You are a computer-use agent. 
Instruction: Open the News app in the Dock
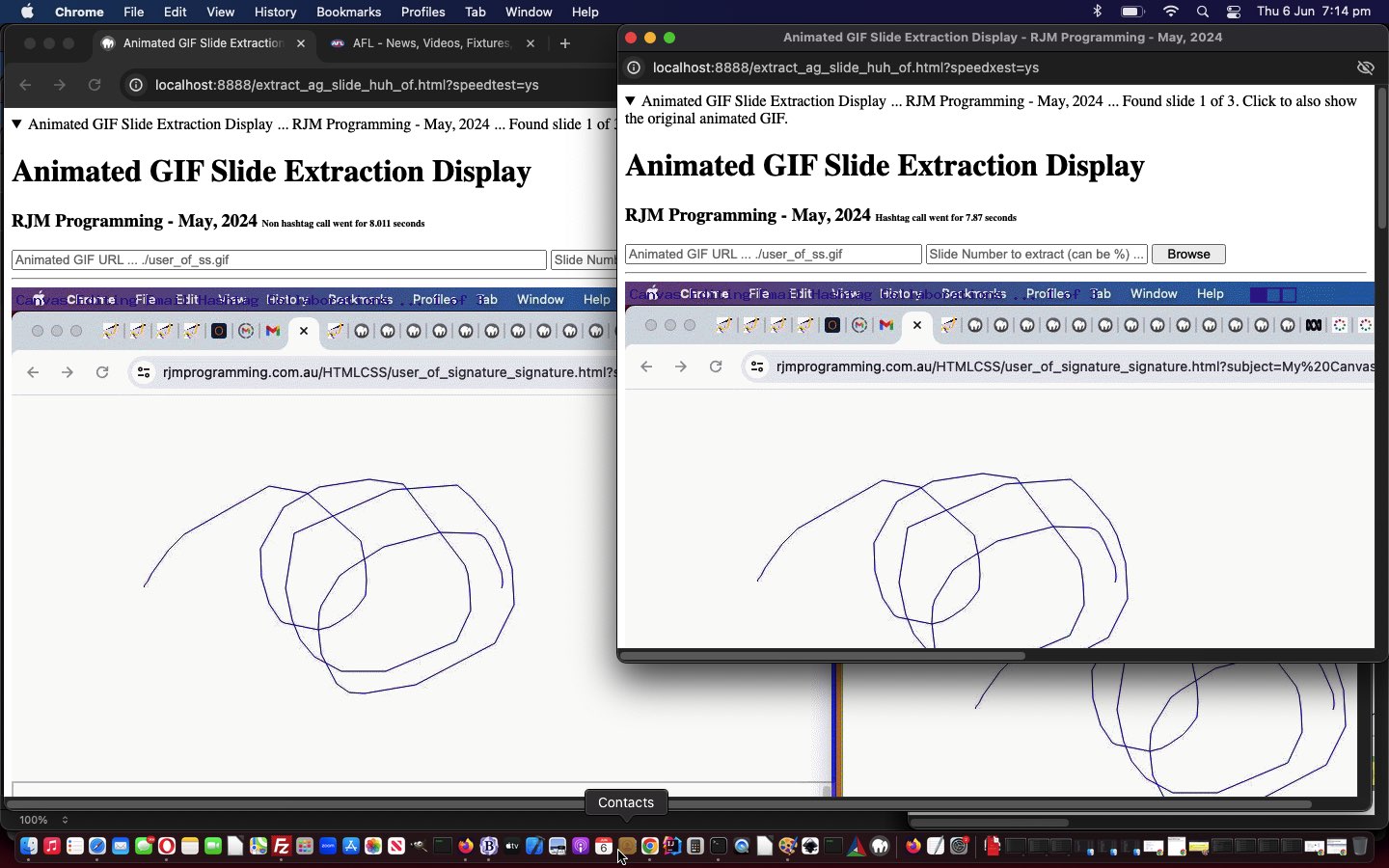(x=396, y=846)
